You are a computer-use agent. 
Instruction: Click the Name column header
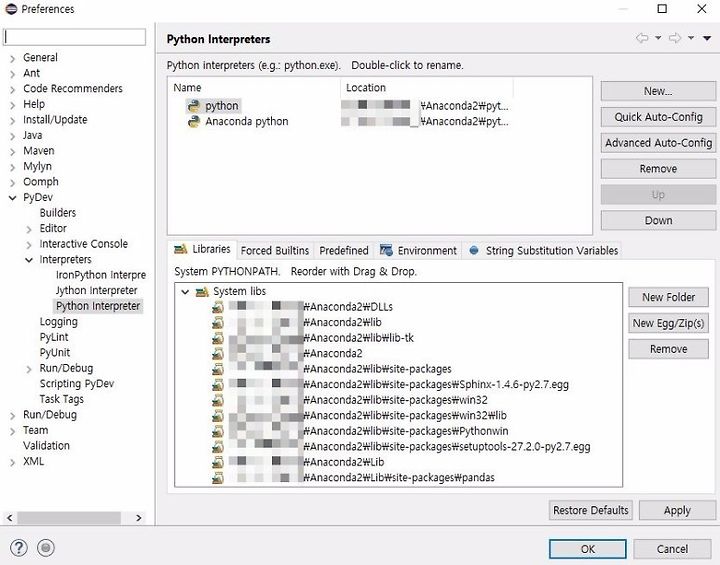(x=254, y=88)
